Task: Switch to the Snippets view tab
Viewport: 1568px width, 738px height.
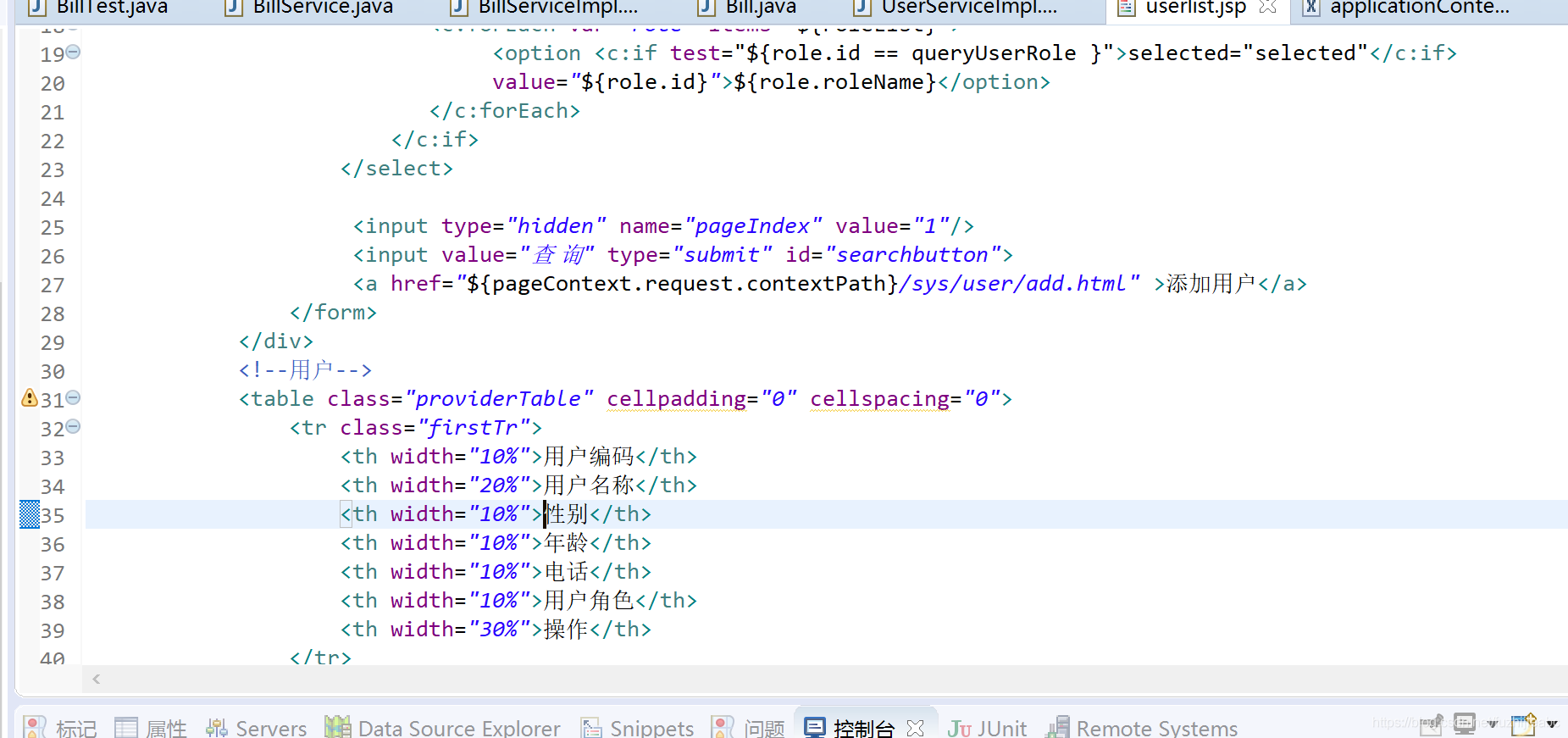Action: point(651,729)
